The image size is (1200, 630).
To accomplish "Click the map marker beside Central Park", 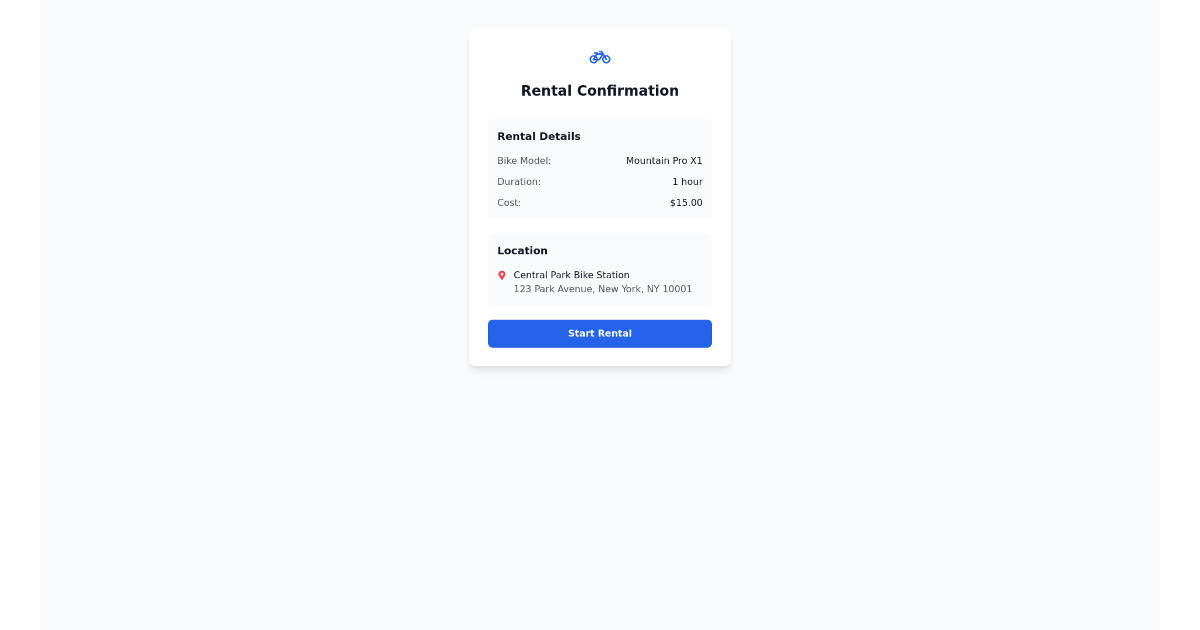I will pos(503,275).
